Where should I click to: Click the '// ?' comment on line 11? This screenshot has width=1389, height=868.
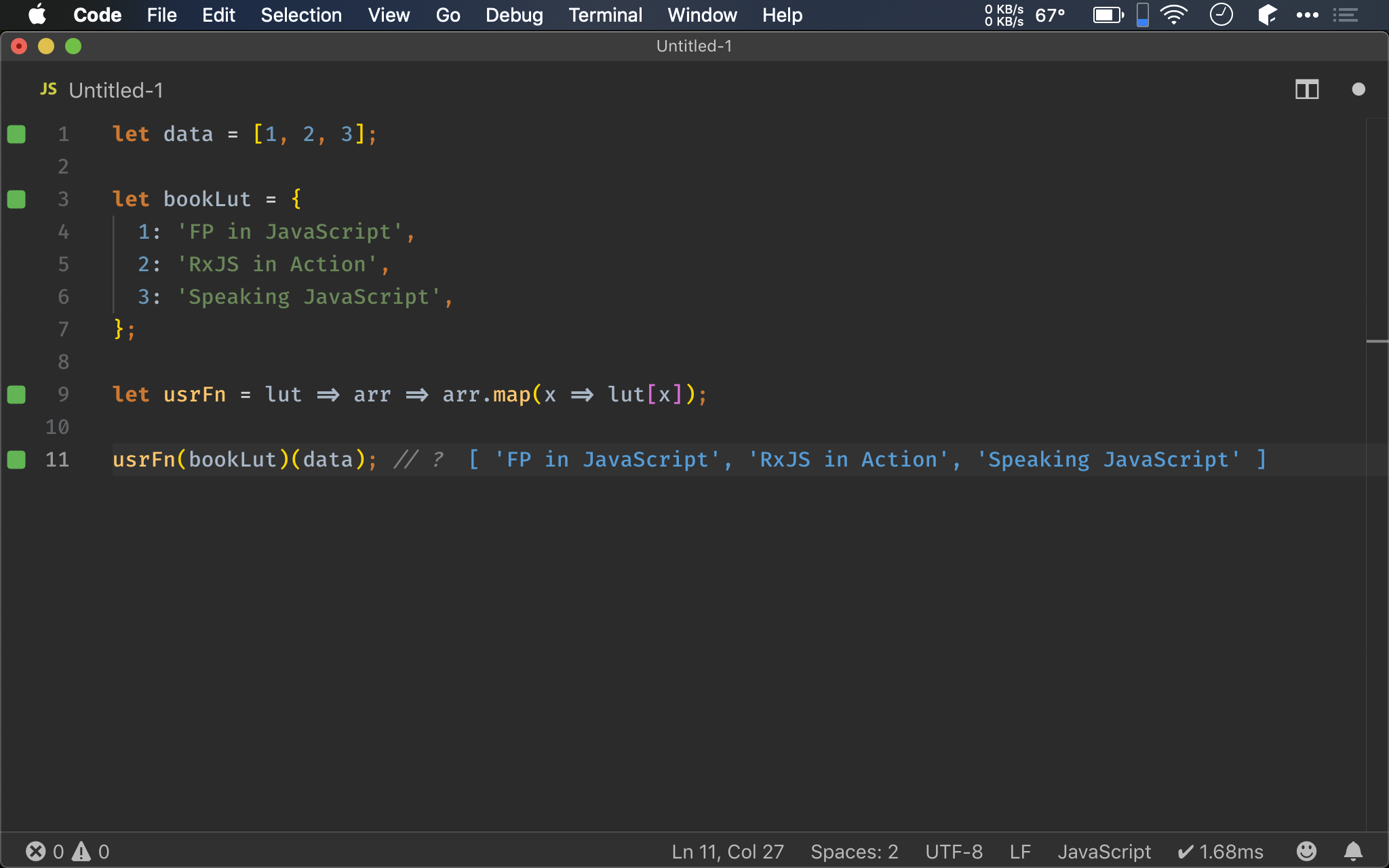coord(419,460)
